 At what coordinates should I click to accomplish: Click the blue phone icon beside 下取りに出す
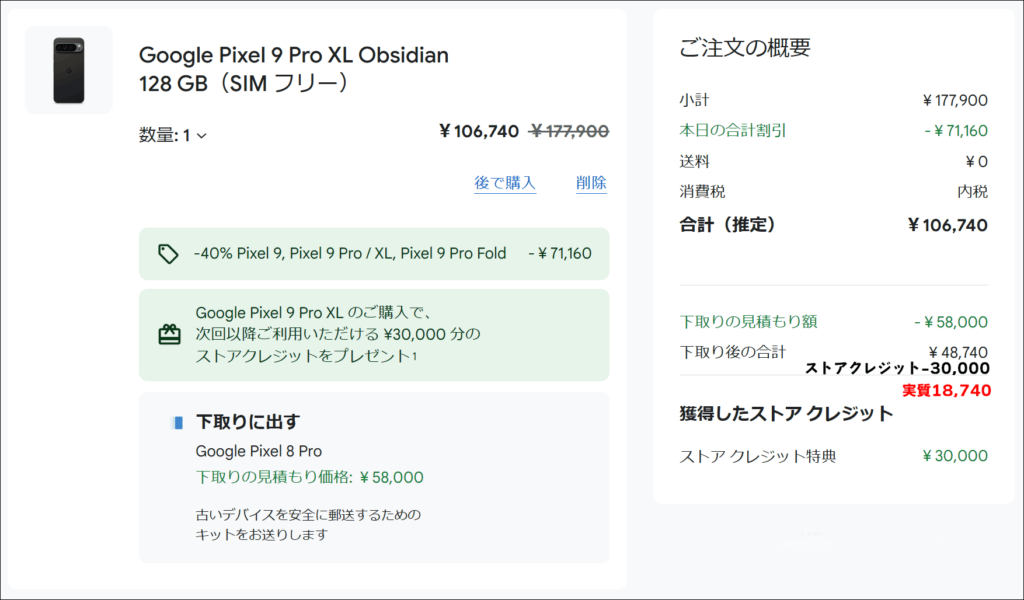pos(178,423)
